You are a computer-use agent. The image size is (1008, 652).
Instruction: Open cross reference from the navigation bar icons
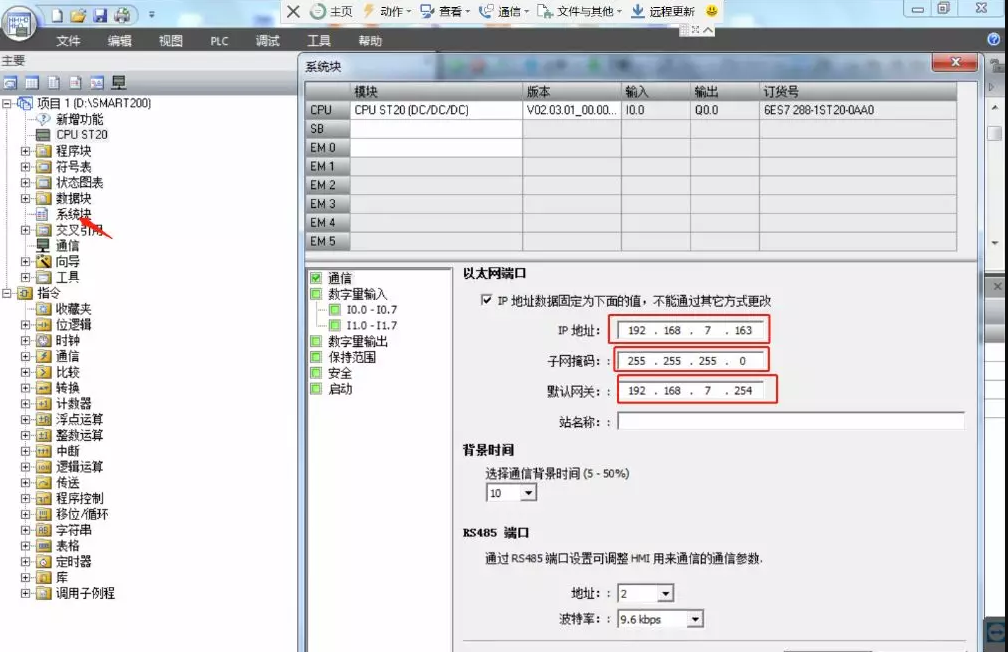pos(97,83)
